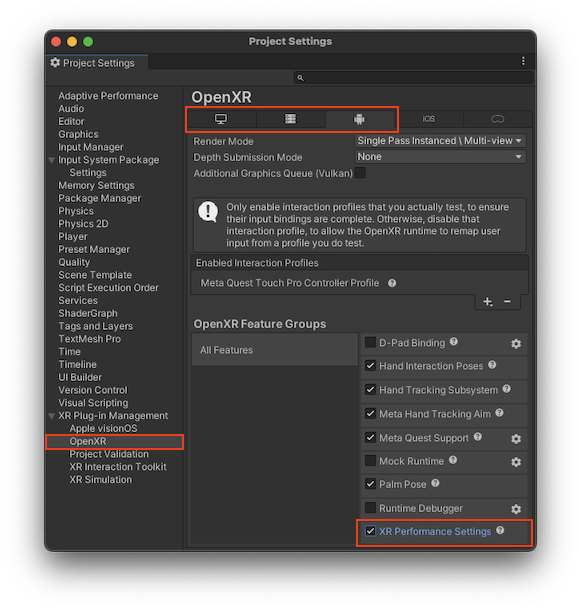Toggle Additional Graphics Queue (Vulkan) checkbox
The image size is (581, 610).
click(360, 172)
